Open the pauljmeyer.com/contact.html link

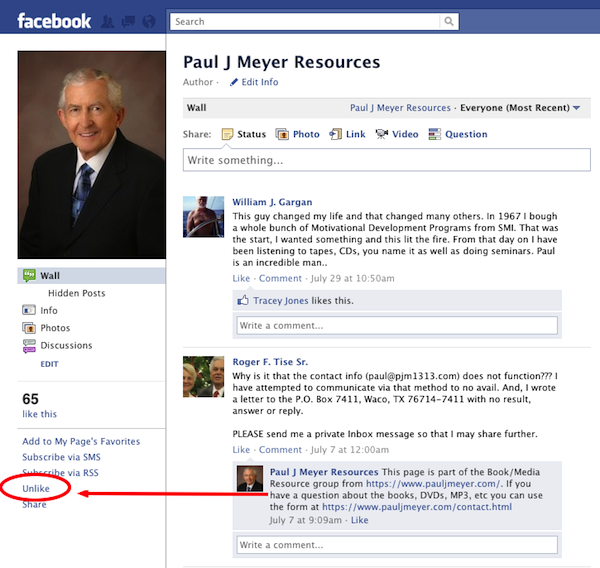[417, 507]
